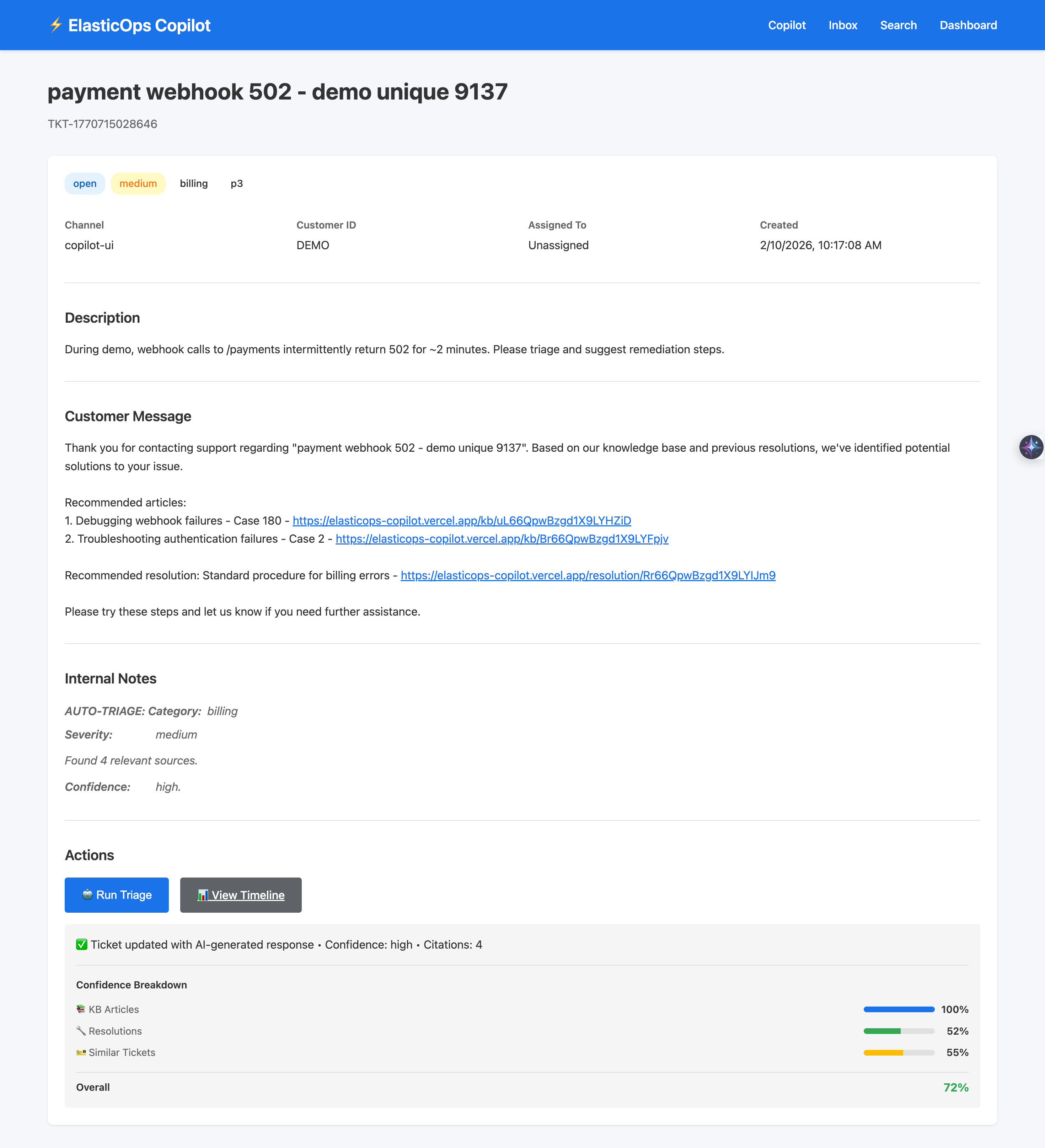Click the medium severity badge
Screen dimensions: 1045x1148
138,183
